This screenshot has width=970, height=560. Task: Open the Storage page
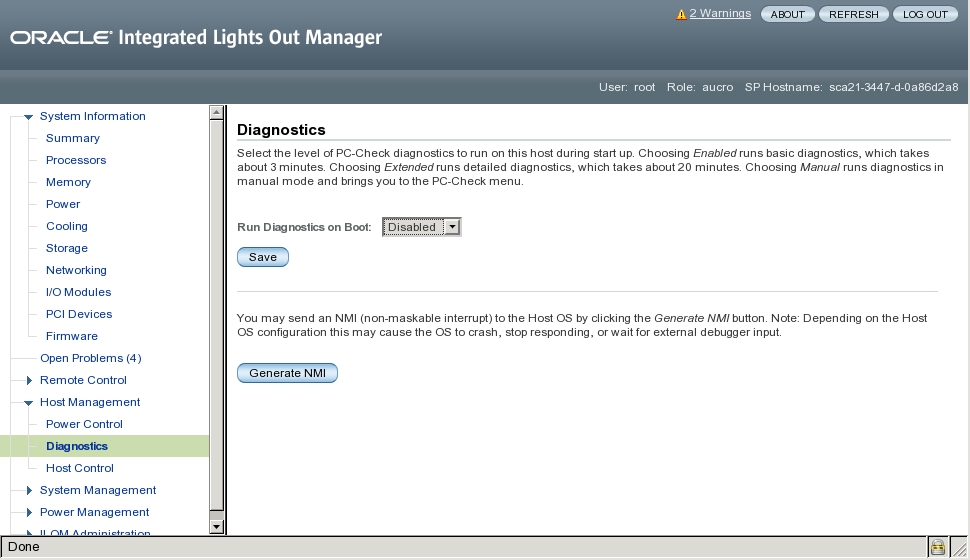tap(67, 248)
